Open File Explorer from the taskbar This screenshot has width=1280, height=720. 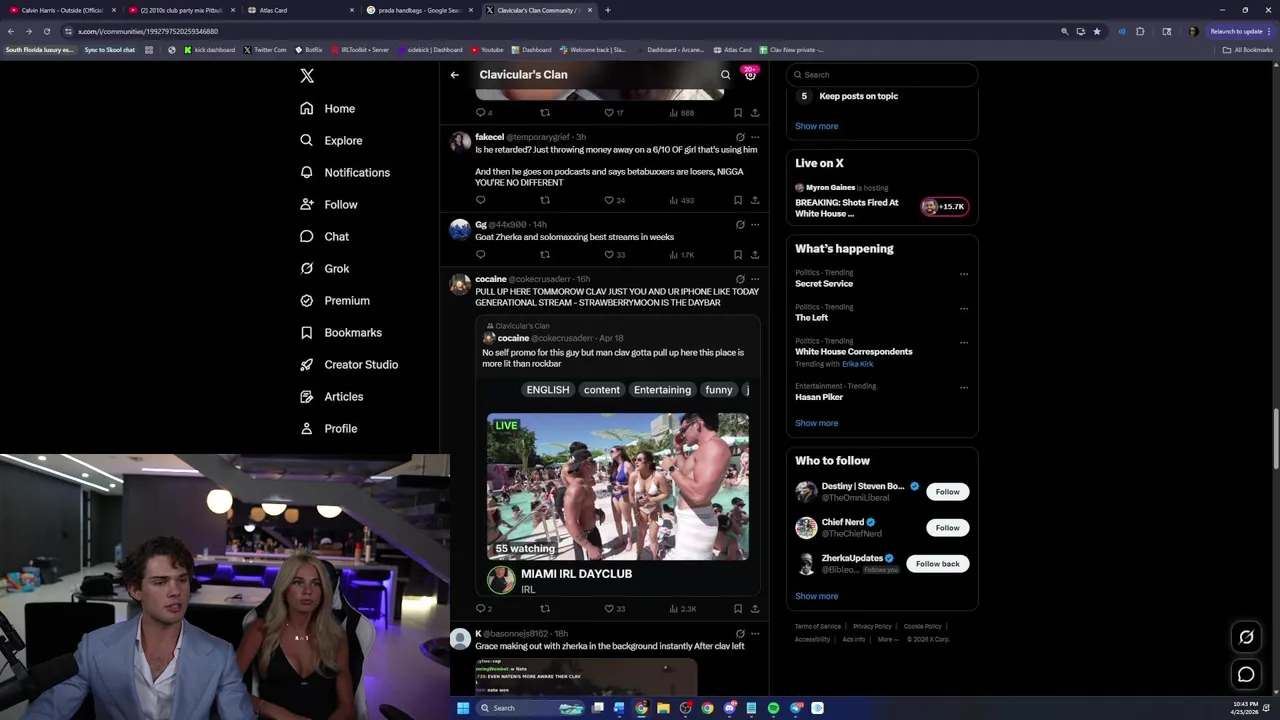pos(663,708)
